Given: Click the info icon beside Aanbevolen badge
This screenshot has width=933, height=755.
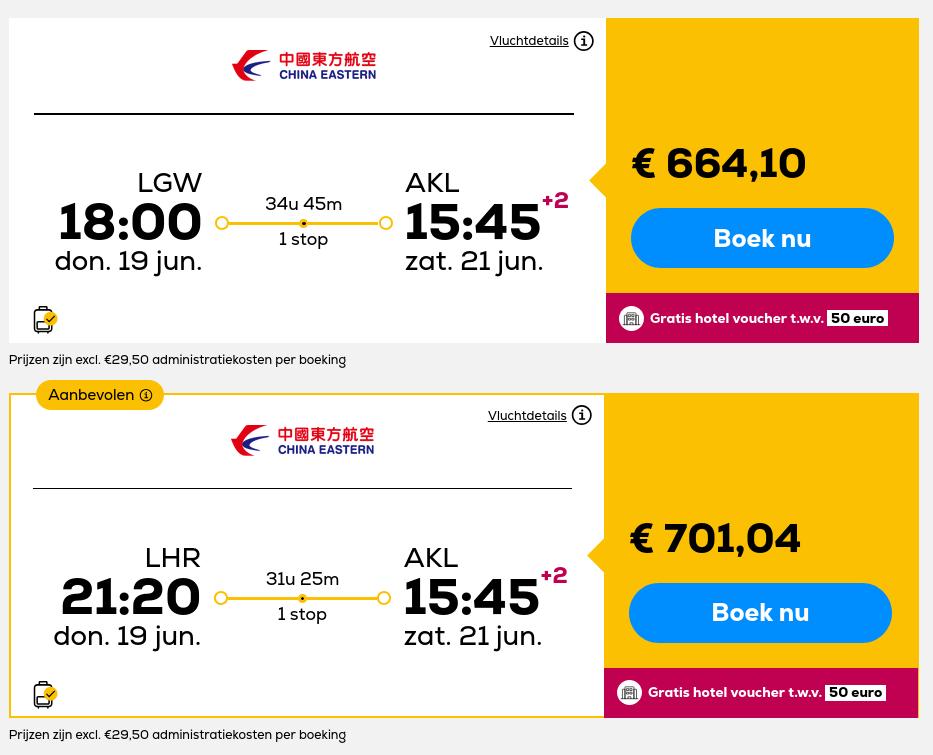Looking at the screenshot, I should click(x=146, y=395).
